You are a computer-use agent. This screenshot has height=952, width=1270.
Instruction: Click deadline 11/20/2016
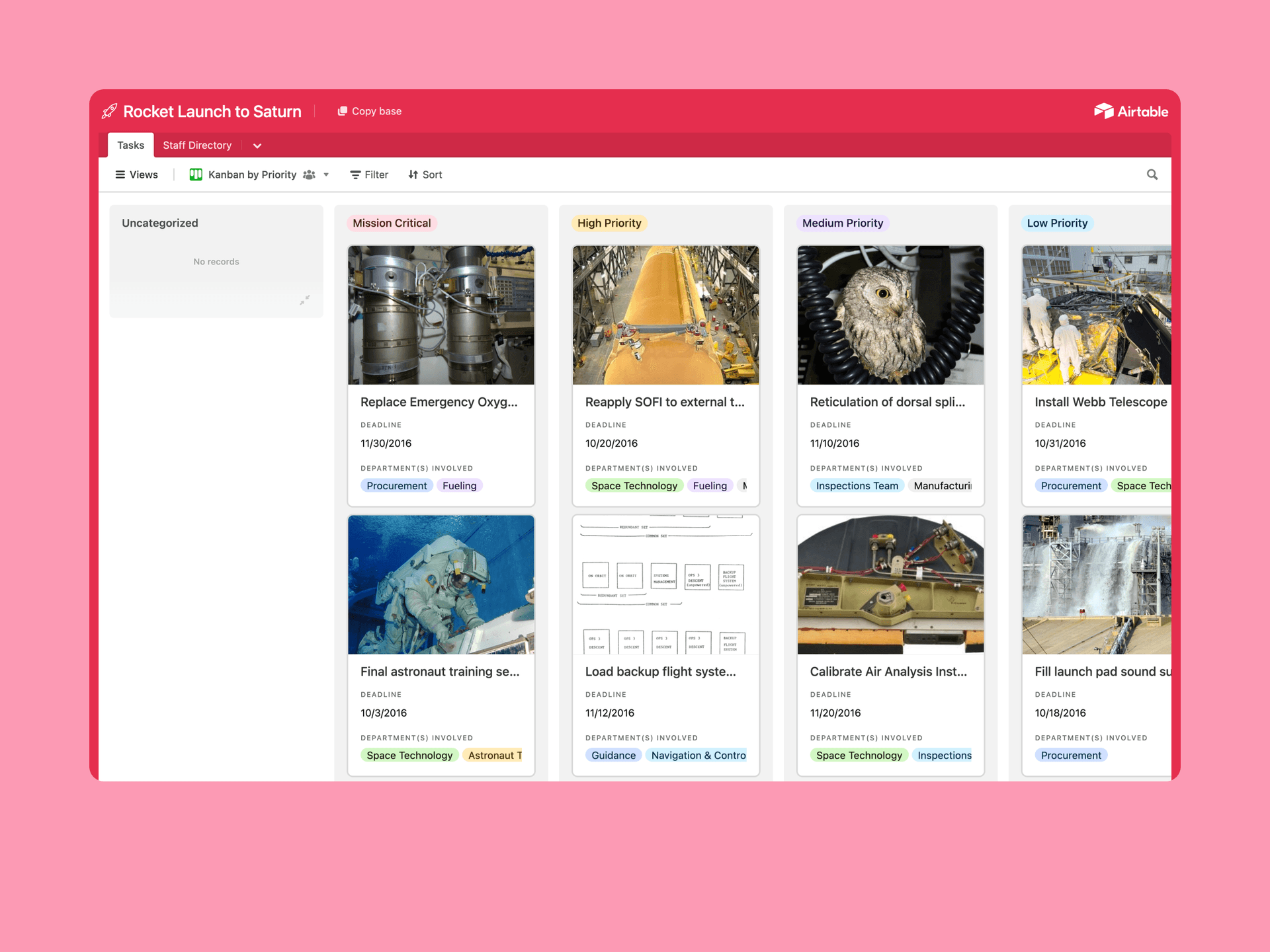[x=835, y=713]
